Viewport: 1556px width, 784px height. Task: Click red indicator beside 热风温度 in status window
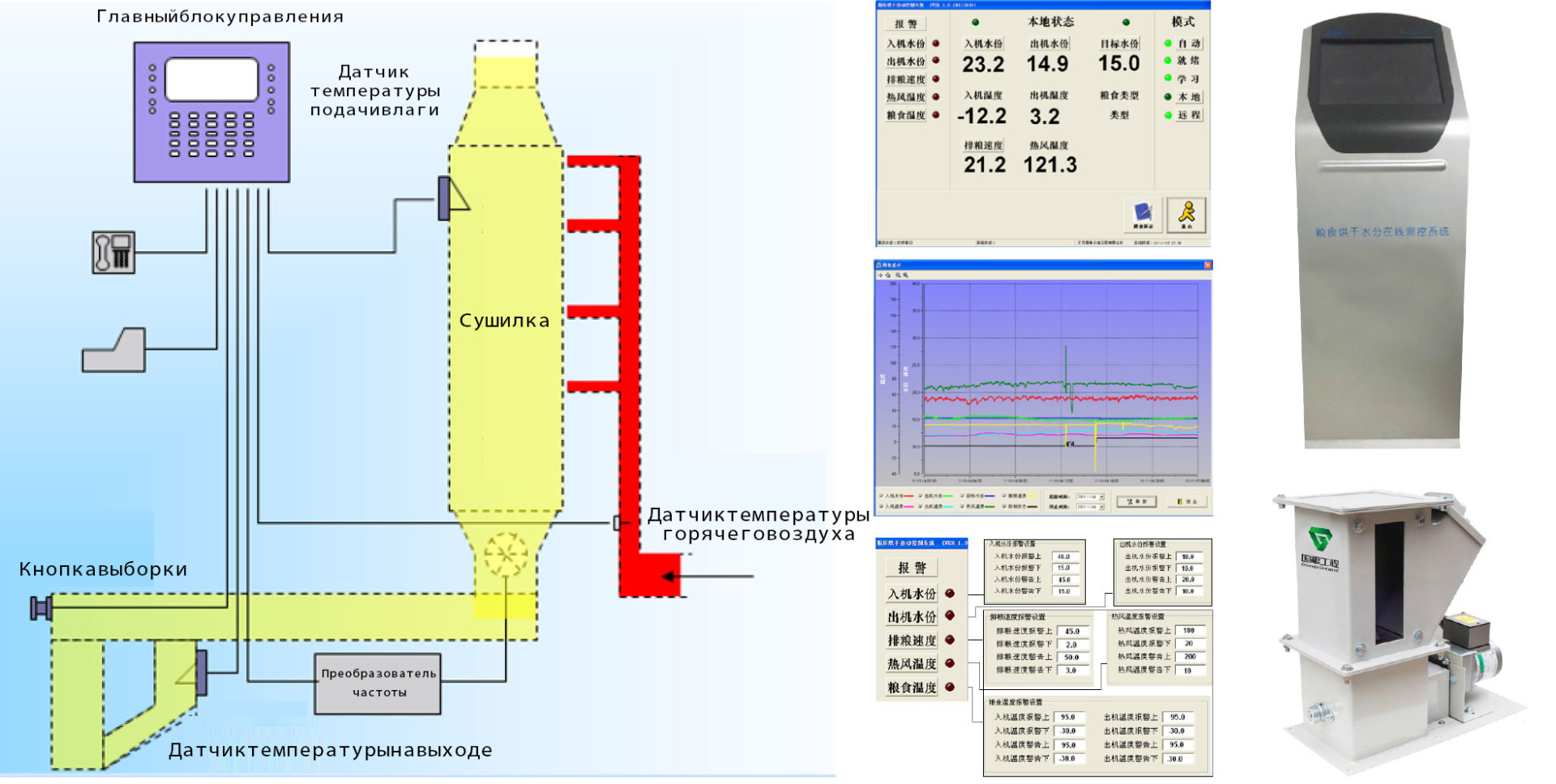pos(936,97)
